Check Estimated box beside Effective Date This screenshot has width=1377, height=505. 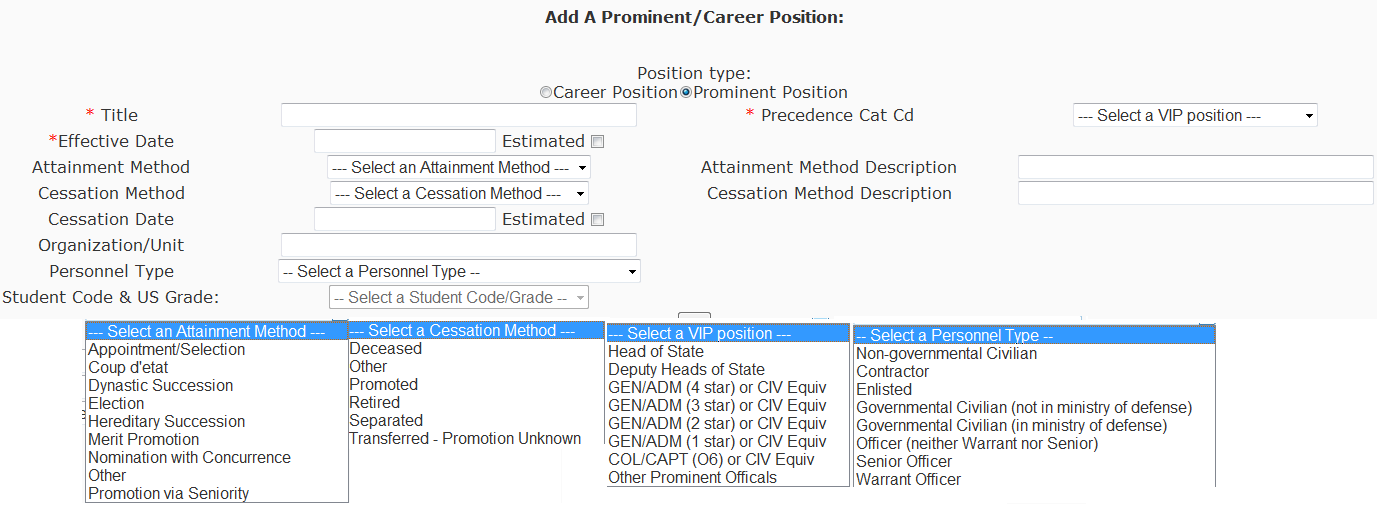click(x=598, y=142)
